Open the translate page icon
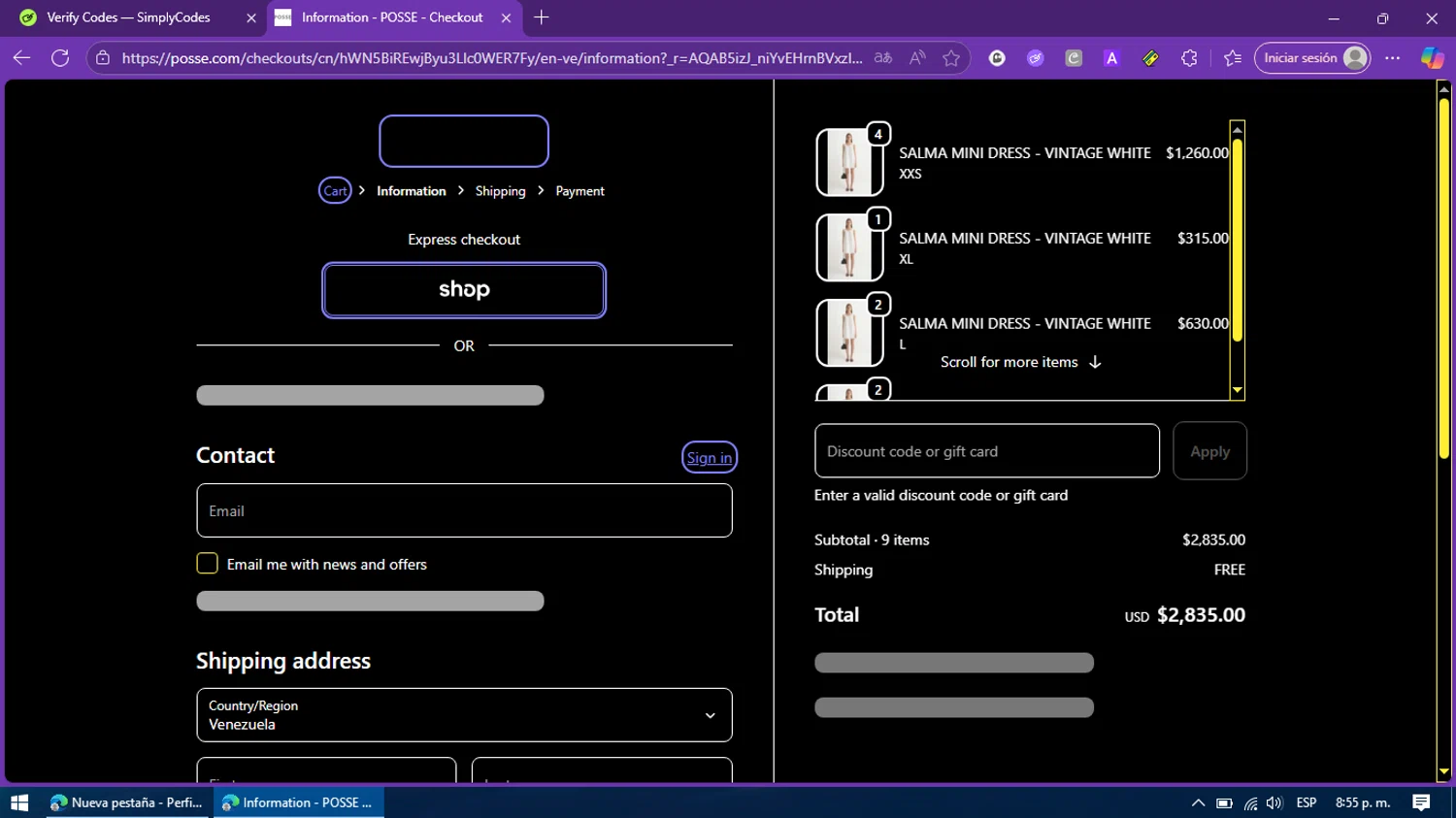Viewport: 1456px width, 818px height. point(883,58)
